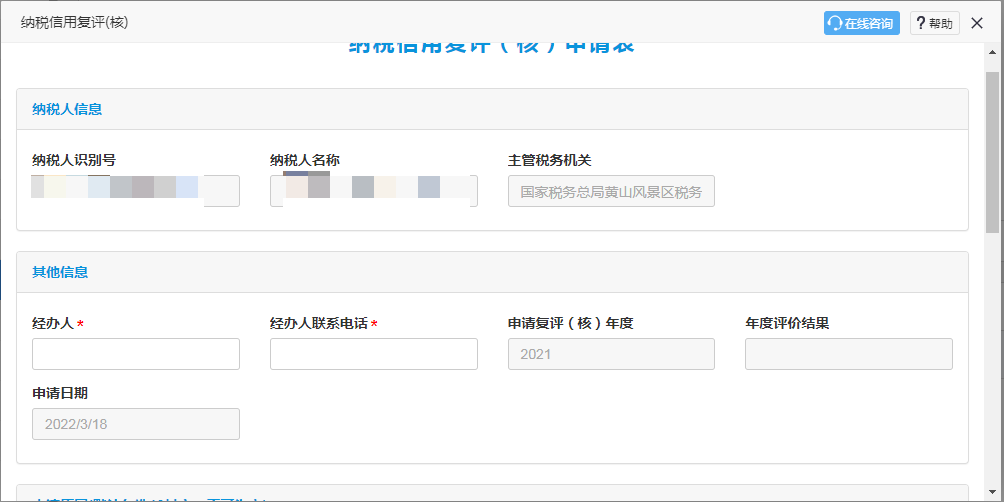Click the 经办人联系电话 label
The image size is (1004, 502).
[x=319, y=324]
